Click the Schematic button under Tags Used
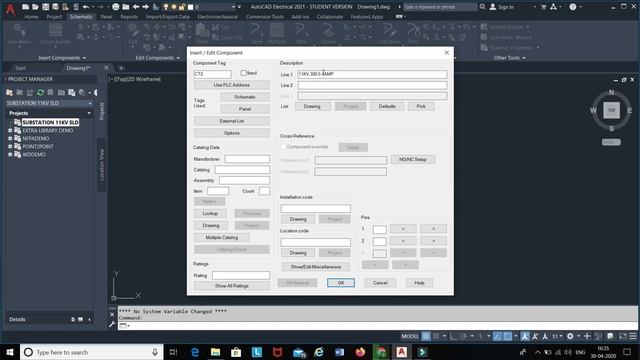 [x=245, y=97]
